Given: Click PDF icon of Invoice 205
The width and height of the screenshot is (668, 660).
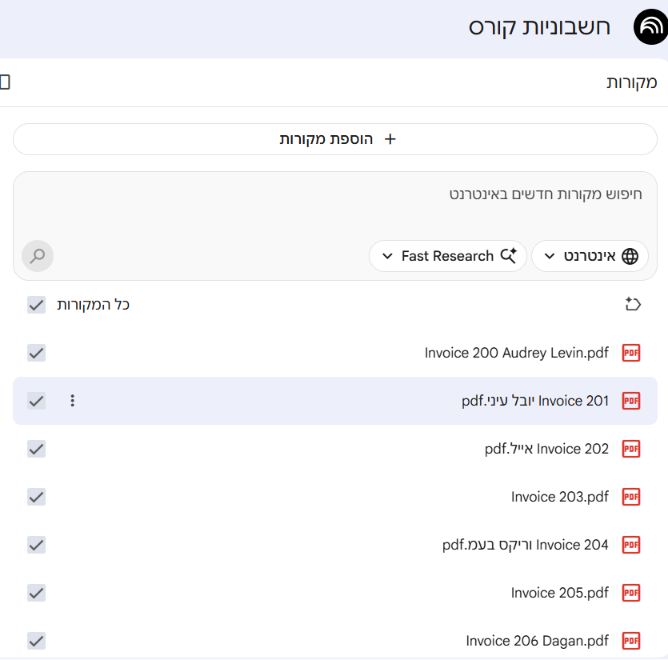Looking at the screenshot, I should tap(631, 593).
